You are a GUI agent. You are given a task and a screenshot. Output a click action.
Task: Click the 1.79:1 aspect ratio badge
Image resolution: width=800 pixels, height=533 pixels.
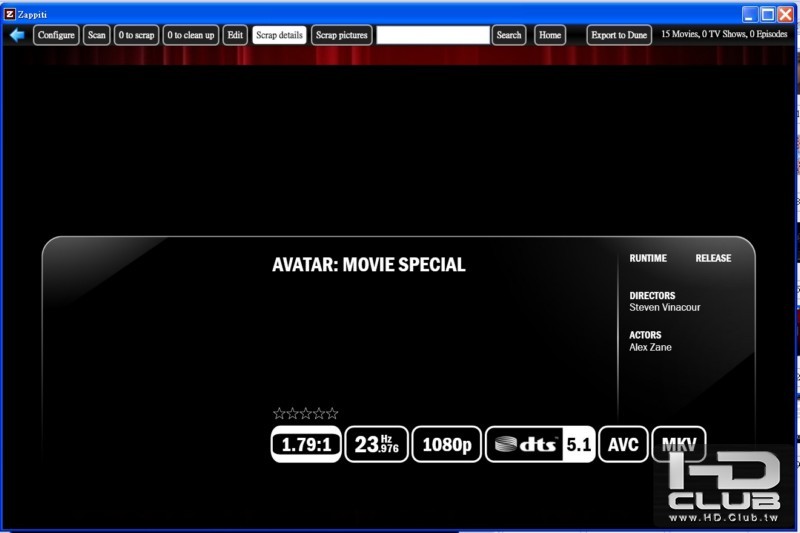click(x=306, y=444)
